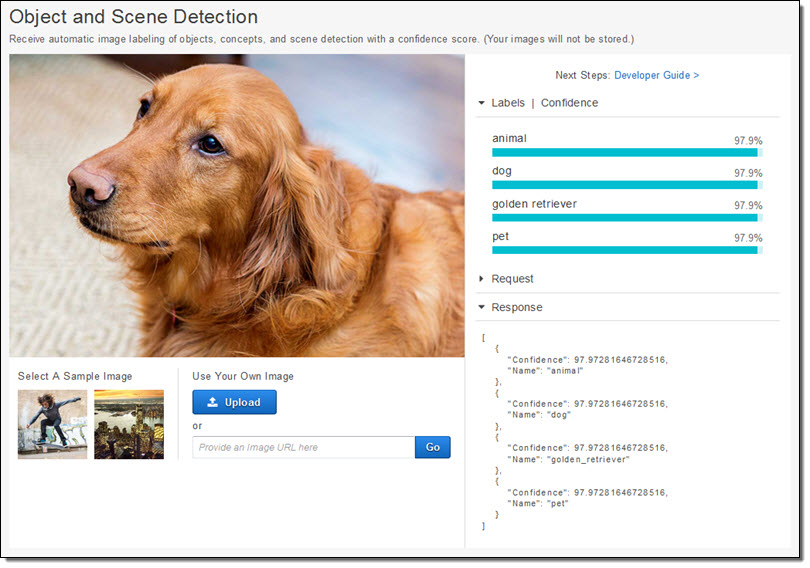Click the Confidence column header text

click(x=569, y=103)
